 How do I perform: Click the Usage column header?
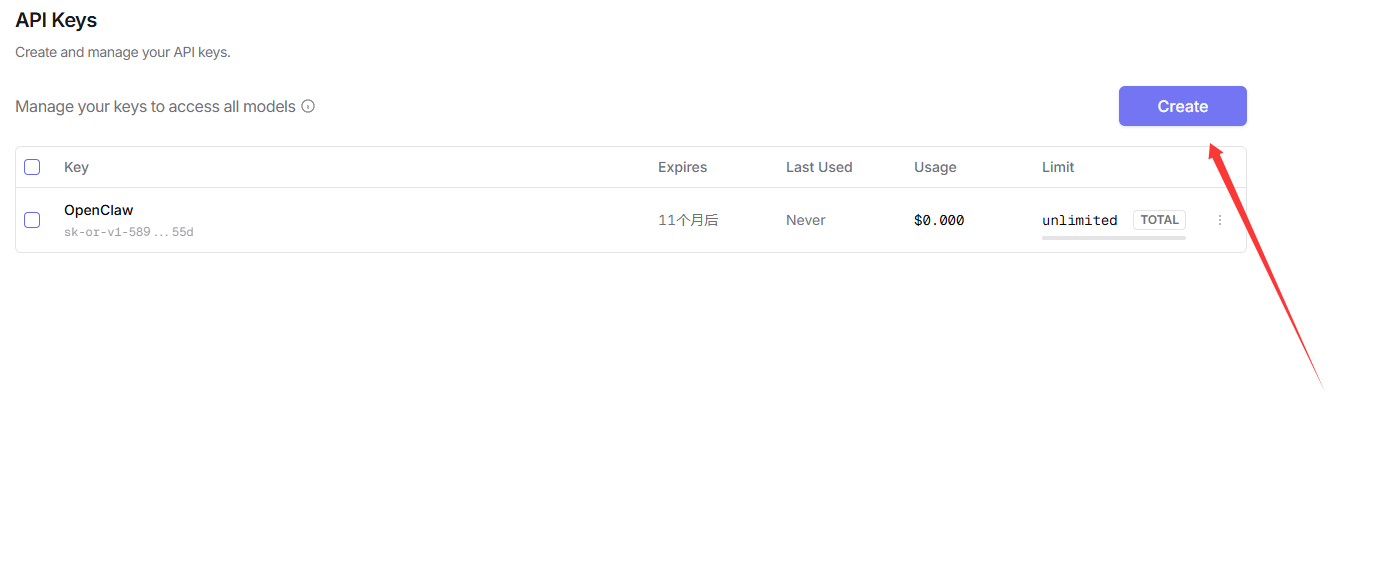coord(935,167)
